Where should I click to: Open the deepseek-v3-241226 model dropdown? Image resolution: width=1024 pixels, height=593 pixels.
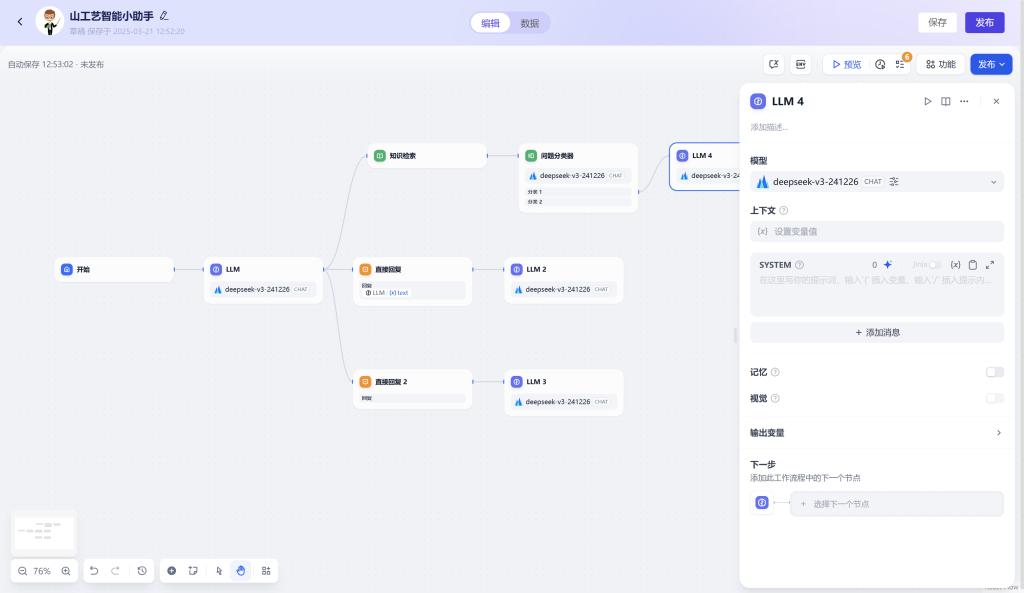pyautogui.click(x=876, y=182)
